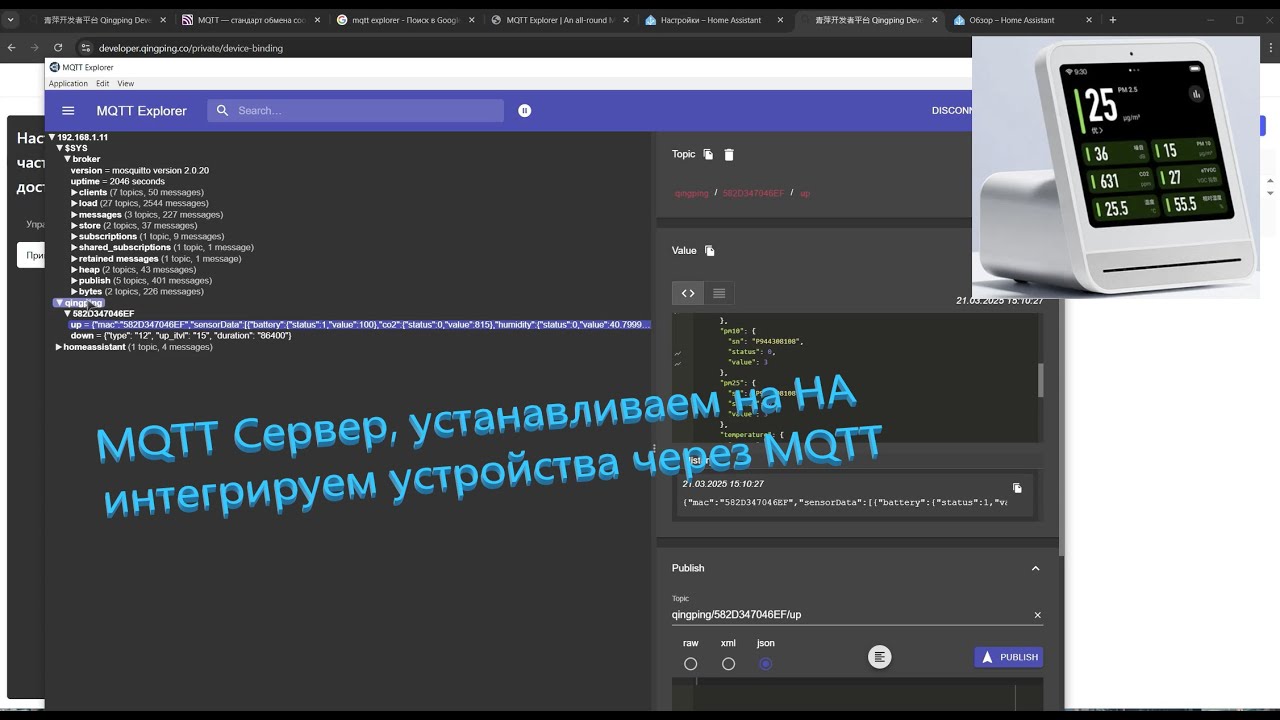Expand the load topic node

point(74,204)
